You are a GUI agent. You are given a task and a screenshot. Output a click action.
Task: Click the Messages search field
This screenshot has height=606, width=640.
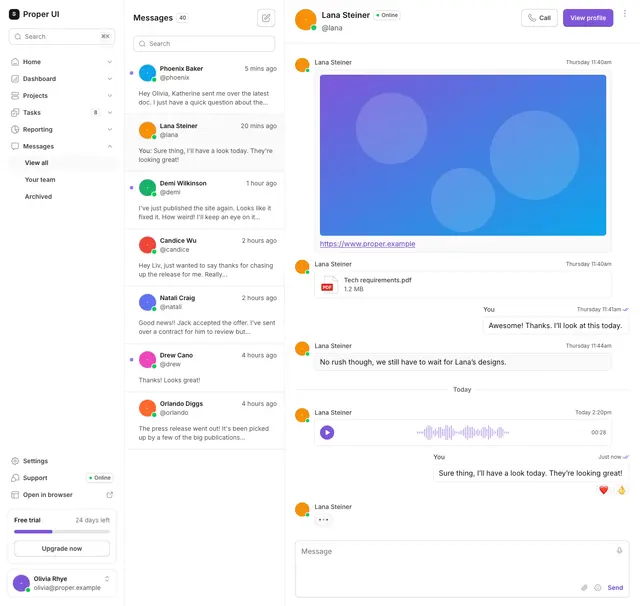point(204,44)
